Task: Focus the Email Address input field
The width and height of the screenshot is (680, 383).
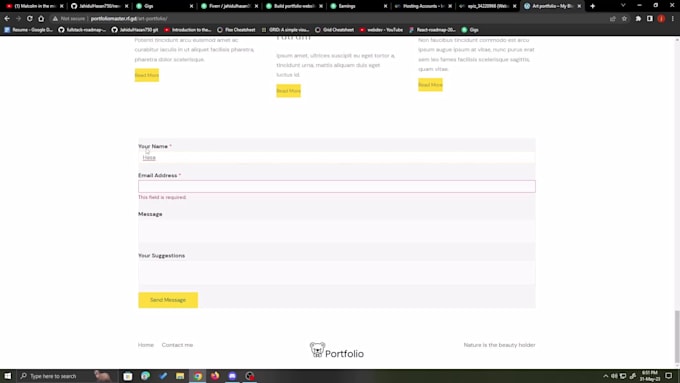Action: click(337, 187)
